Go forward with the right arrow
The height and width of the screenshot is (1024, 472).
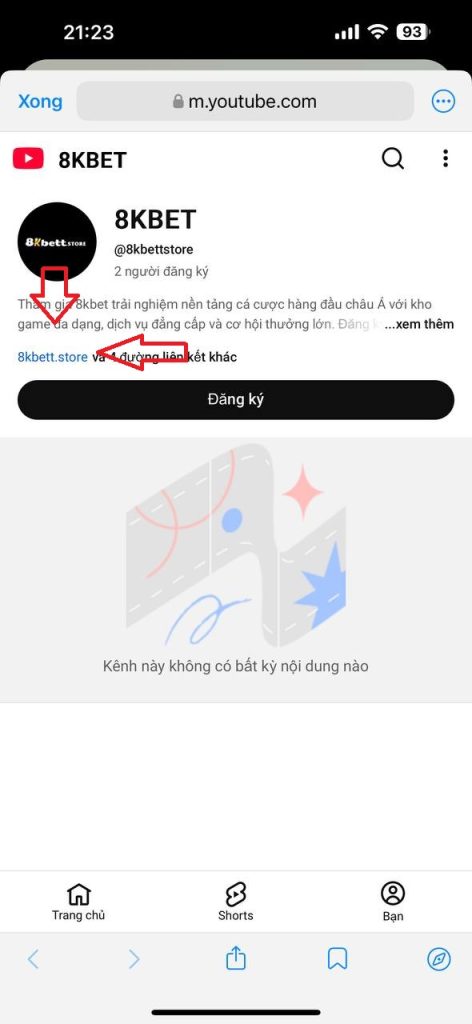click(134, 959)
